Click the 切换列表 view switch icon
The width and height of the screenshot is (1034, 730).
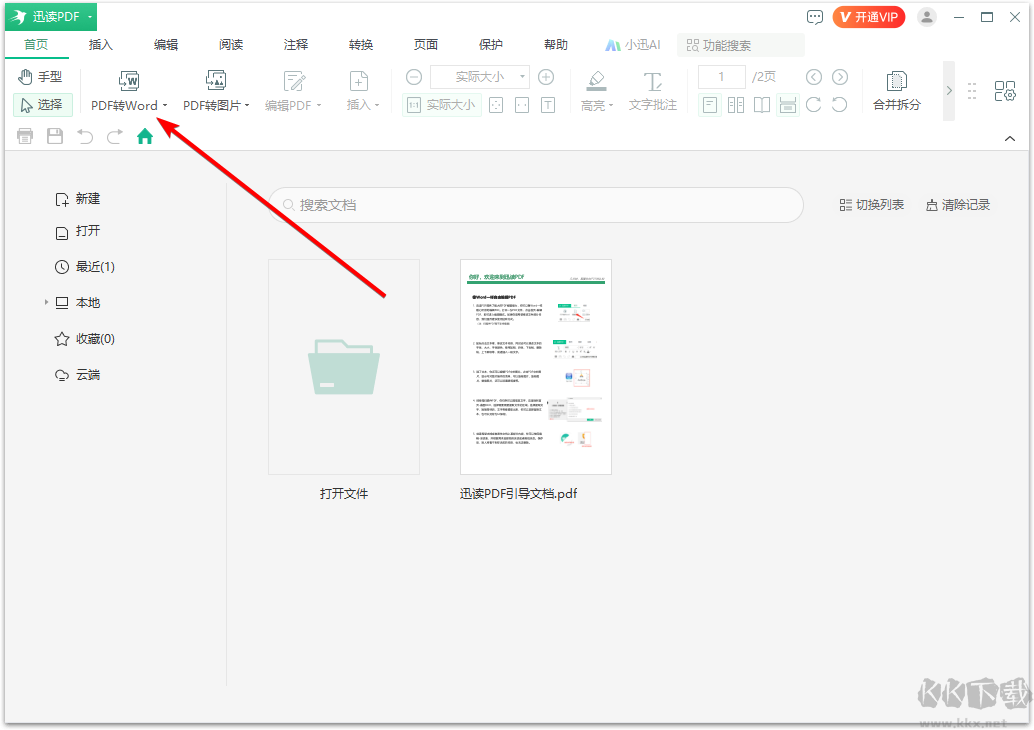869,204
